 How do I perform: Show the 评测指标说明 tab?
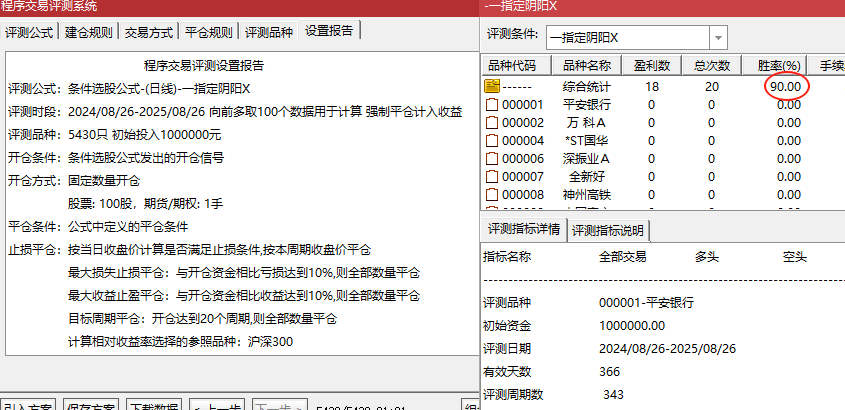pyautogui.click(x=609, y=231)
